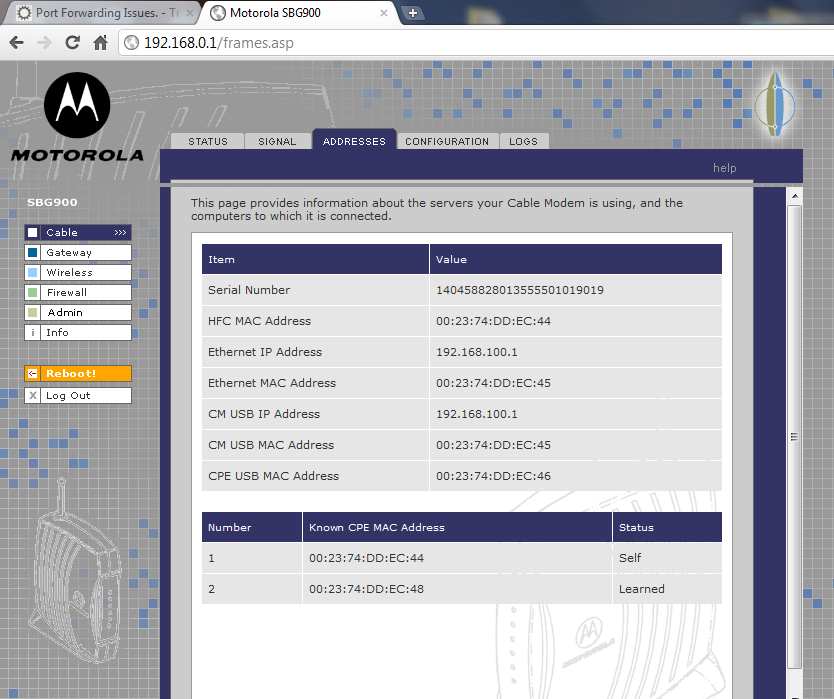This screenshot has height=699, width=834.
Task: Go to the browser Home icon
Action: point(101,43)
